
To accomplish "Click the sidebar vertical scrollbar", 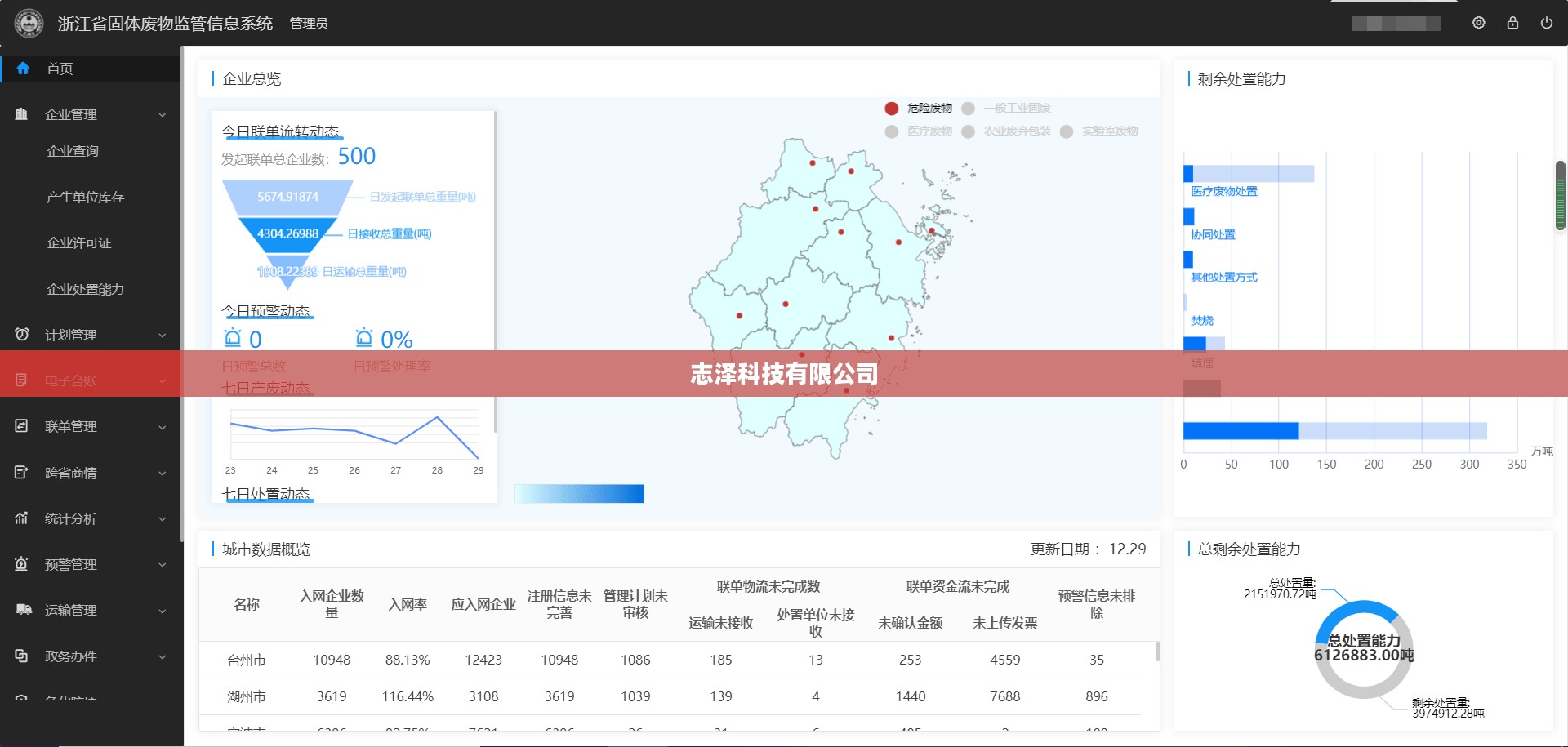I will pos(181,294).
